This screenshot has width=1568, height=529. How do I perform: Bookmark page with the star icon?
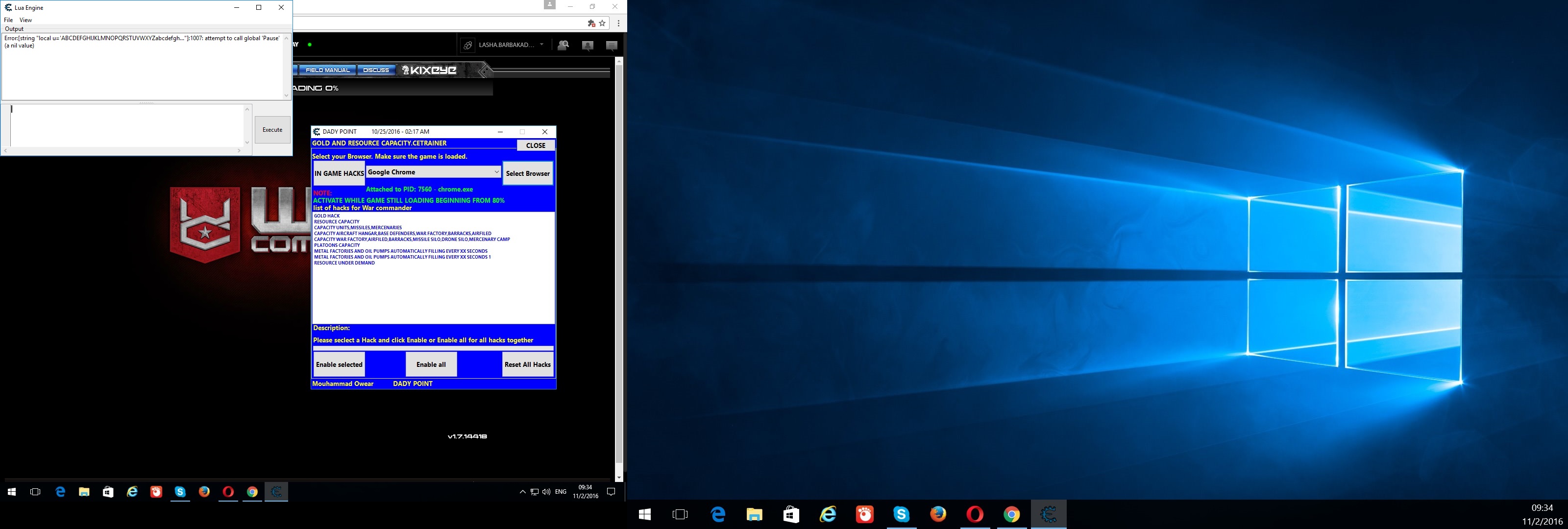click(x=602, y=23)
